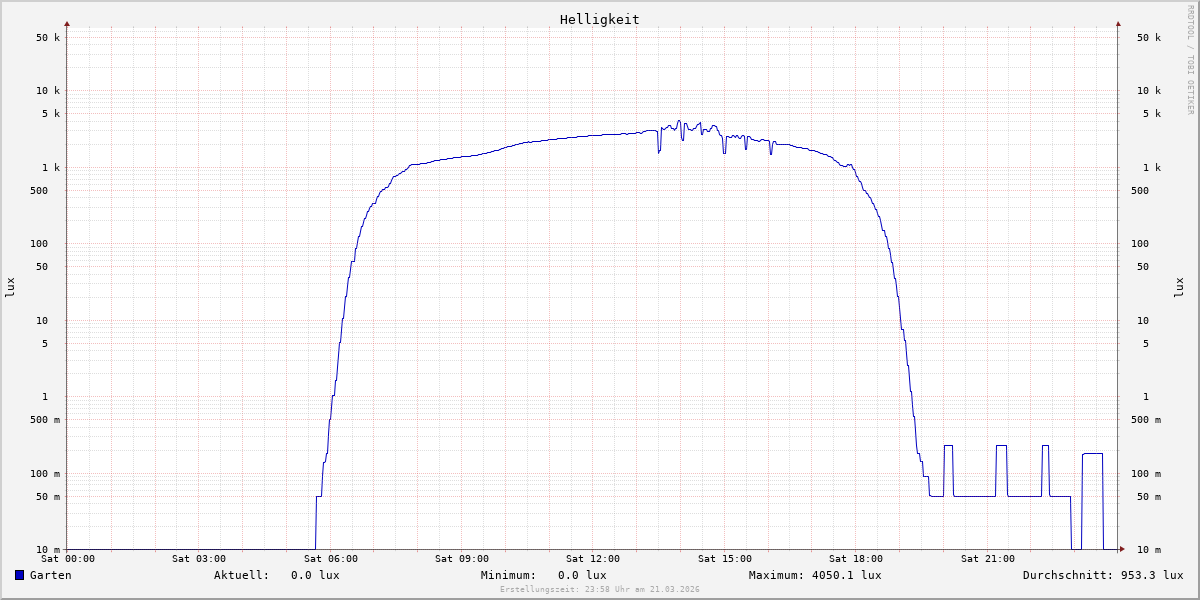Click the Sat 21:00 time axis label
Viewport: 1200px width, 600px height.
pos(988,559)
